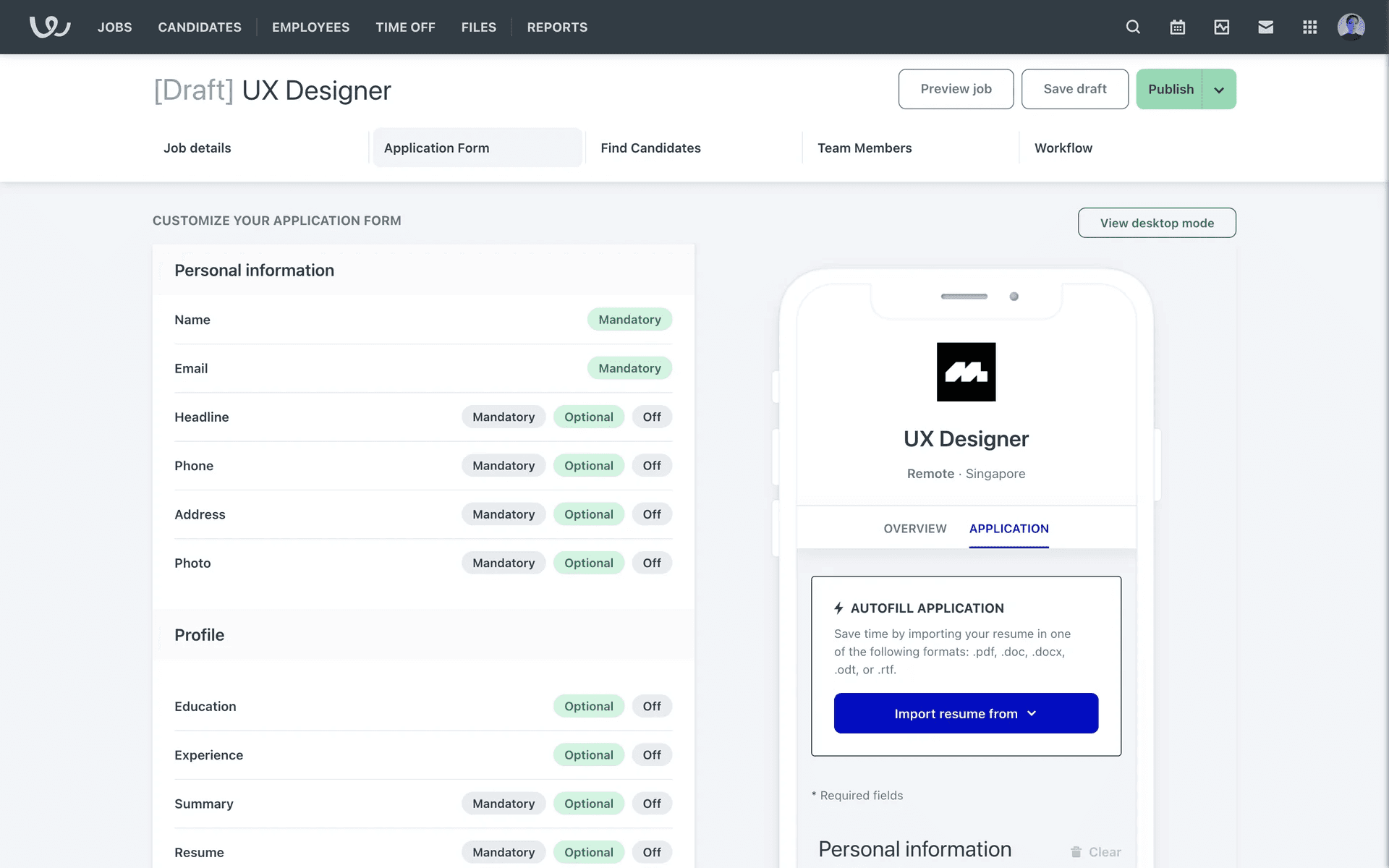Viewport: 1389px width, 868px height.
Task: Click the user profile avatar
Action: 1351,27
